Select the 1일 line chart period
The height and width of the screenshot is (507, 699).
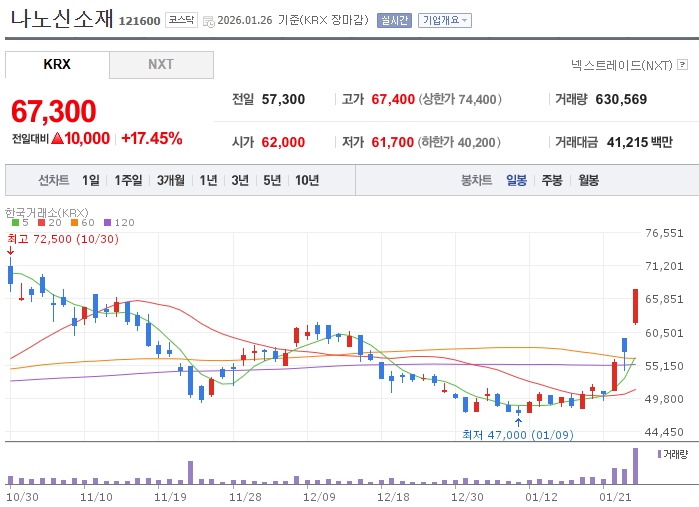tap(90, 180)
